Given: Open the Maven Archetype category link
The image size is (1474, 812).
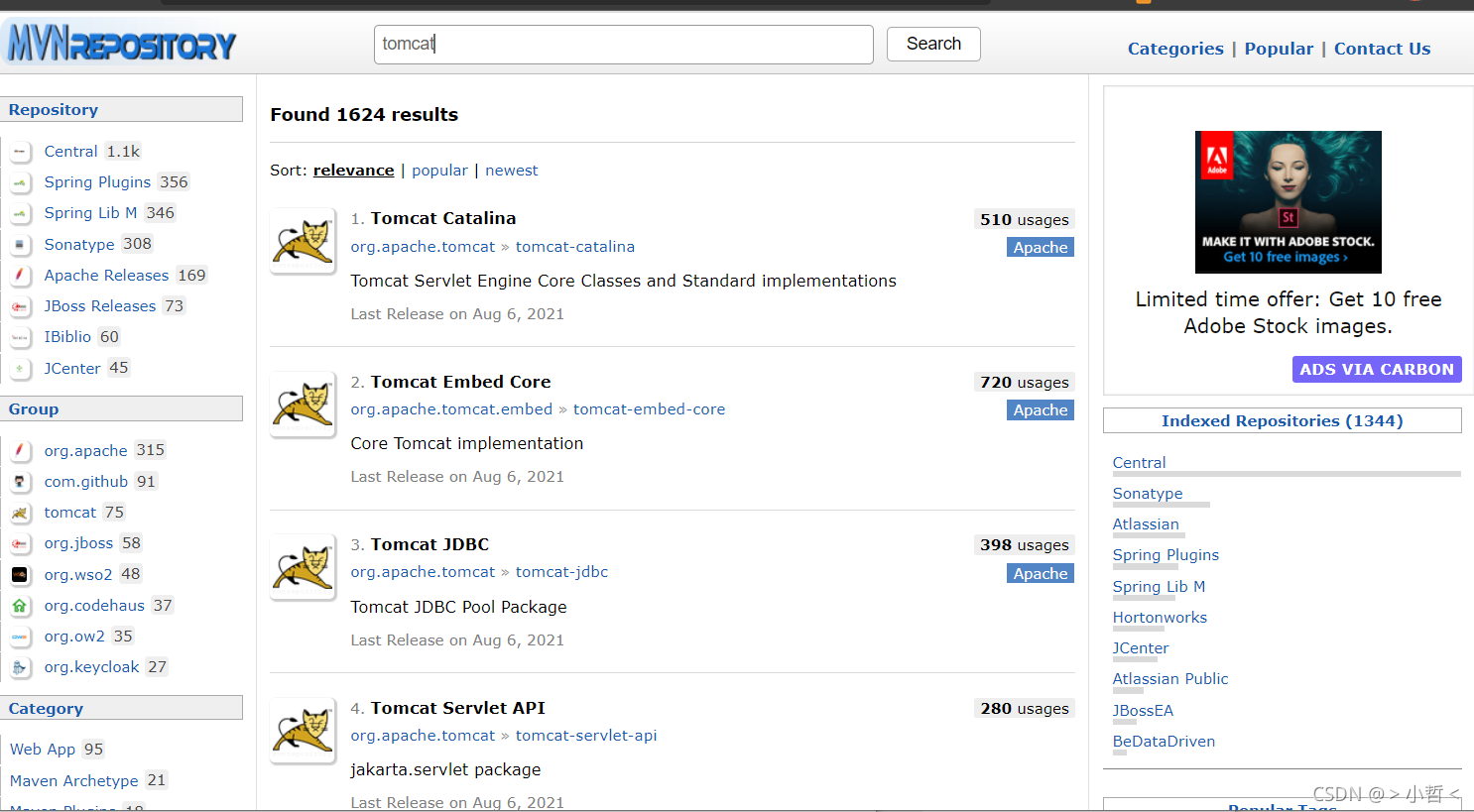Looking at the screenshot, I should click(x=74, y=781).
